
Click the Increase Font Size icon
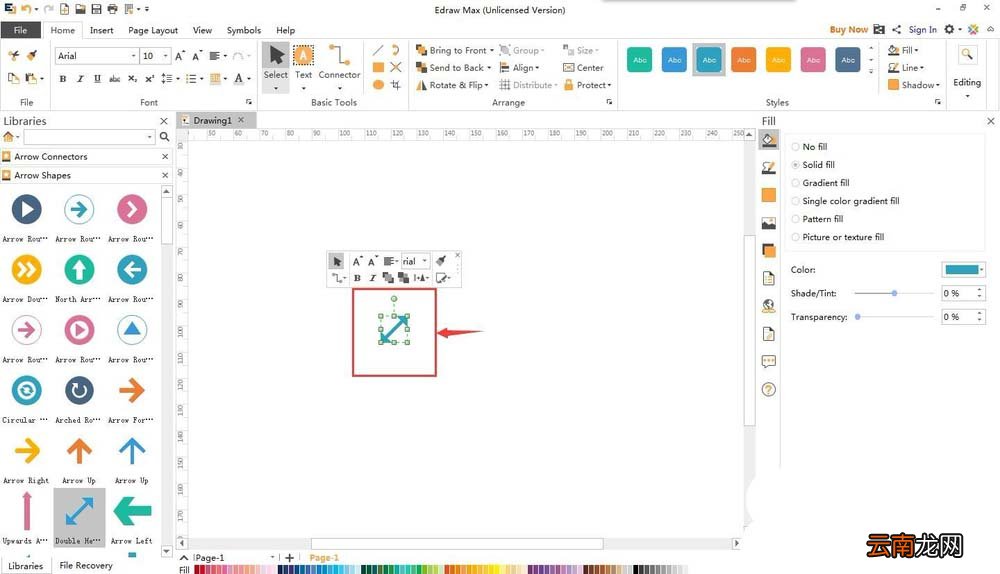point(180,55)
